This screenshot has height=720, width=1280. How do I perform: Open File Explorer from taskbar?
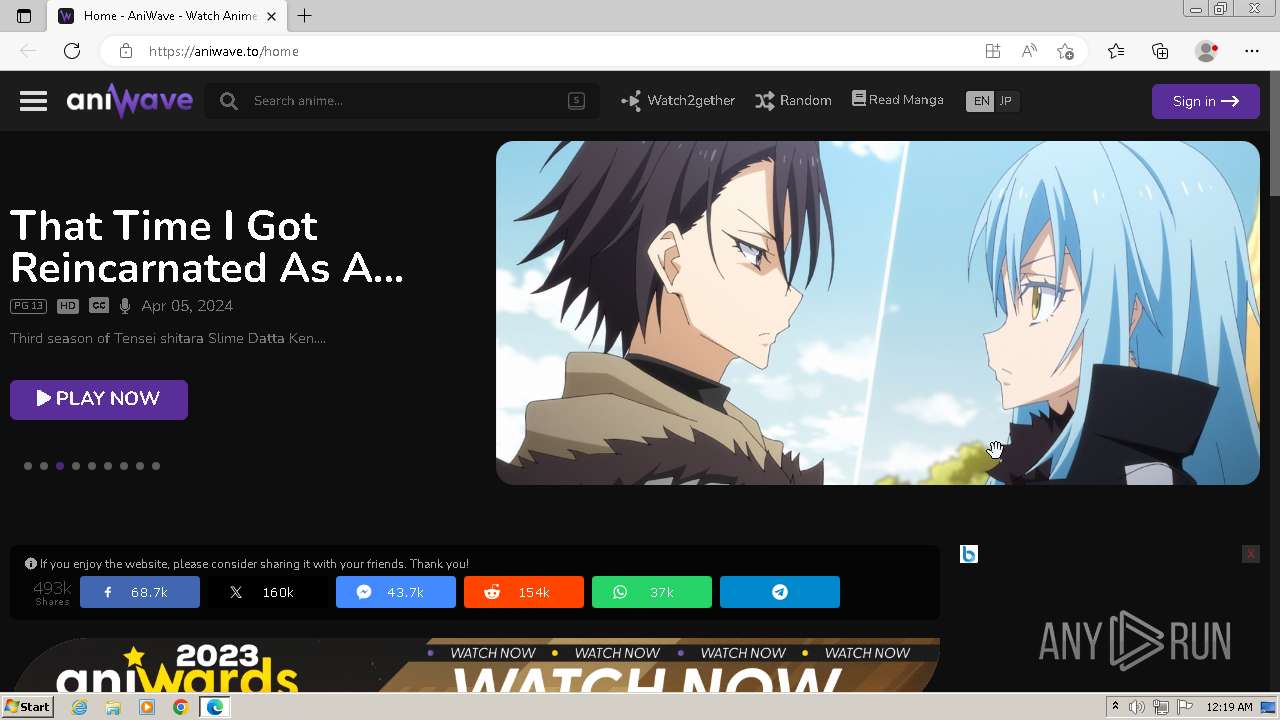(113, 707)
